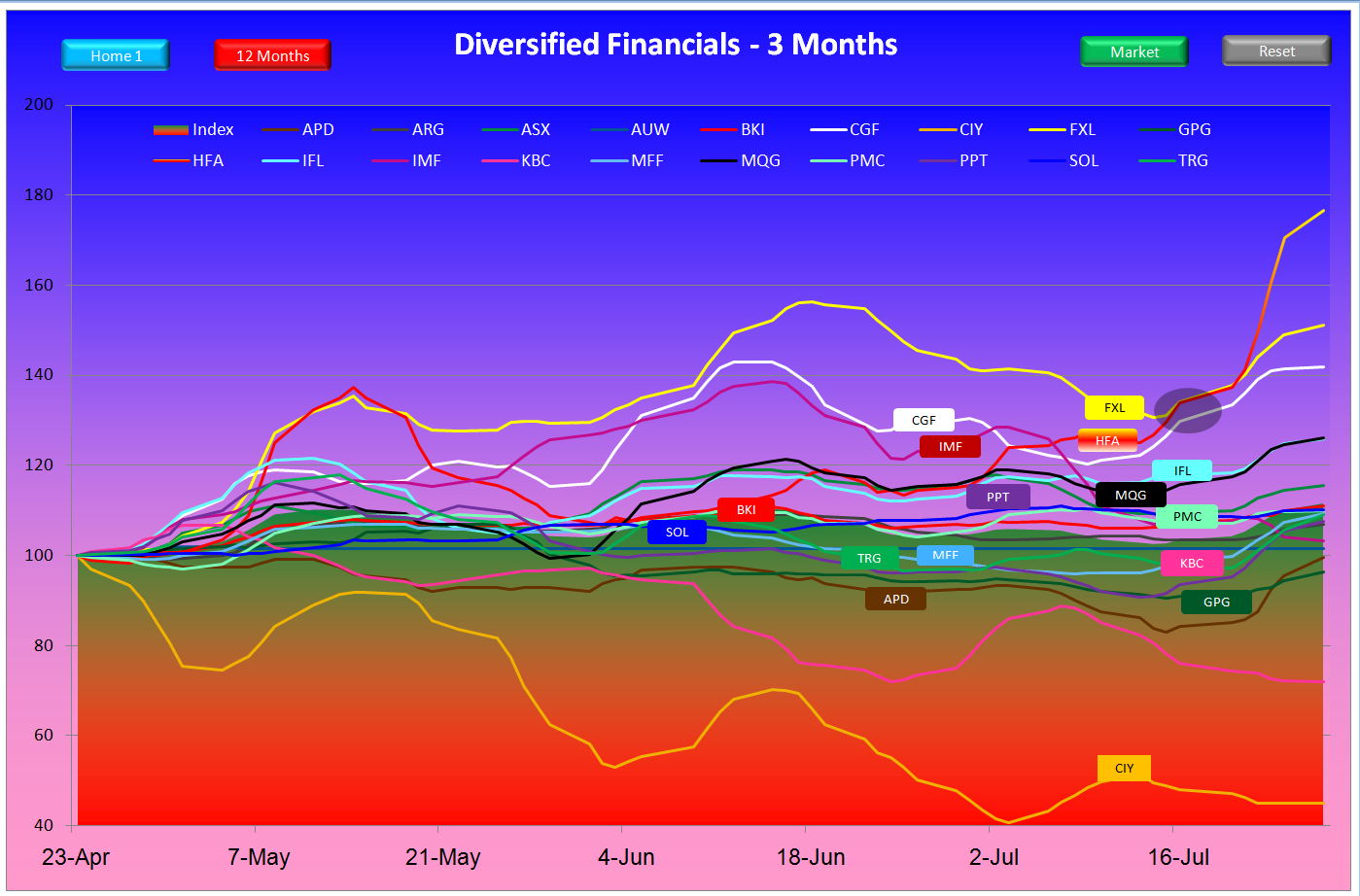This screenshot has height=896, width=1360.
Task: Select the ARG legend entry
Action: (x=408, y=129)
